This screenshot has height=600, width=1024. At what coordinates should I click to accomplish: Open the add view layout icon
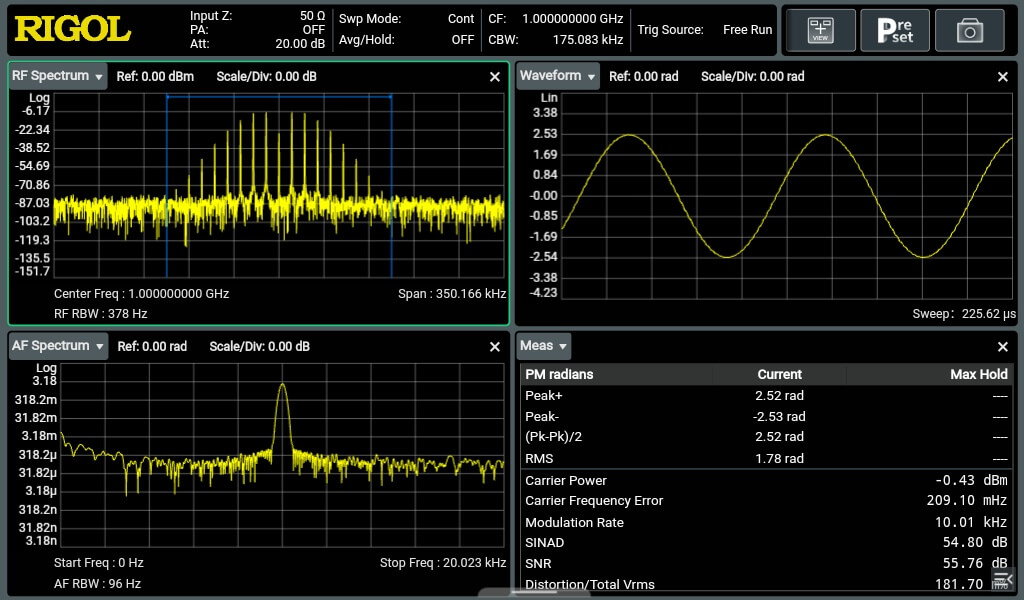(820, 30)
